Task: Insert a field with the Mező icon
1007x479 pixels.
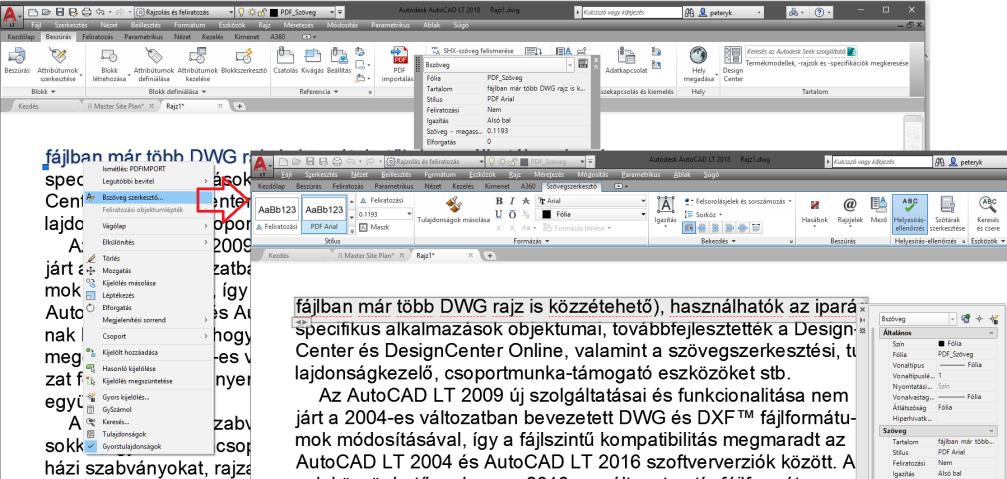Action: (878, 204)
